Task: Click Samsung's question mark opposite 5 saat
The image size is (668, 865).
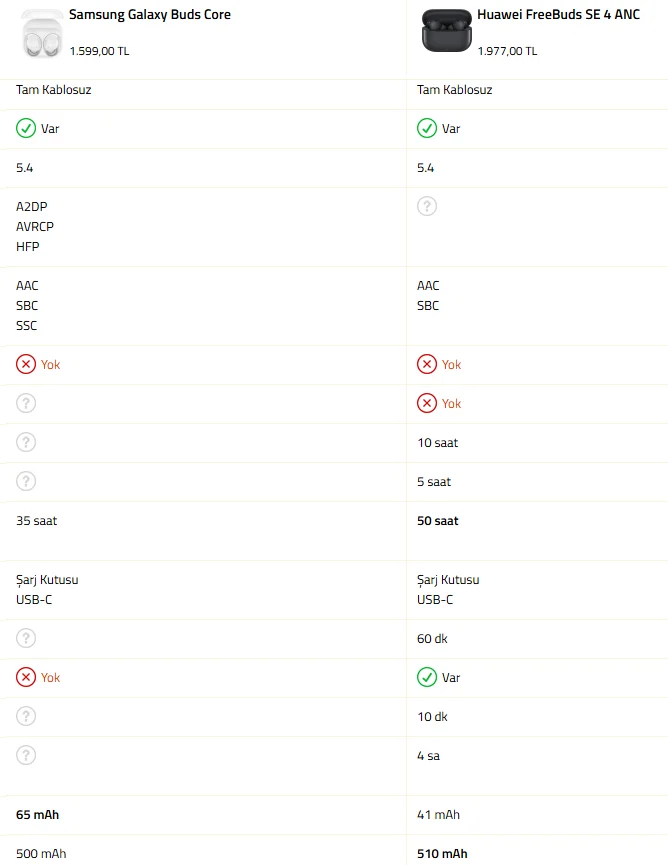Action: click(26, 481)
